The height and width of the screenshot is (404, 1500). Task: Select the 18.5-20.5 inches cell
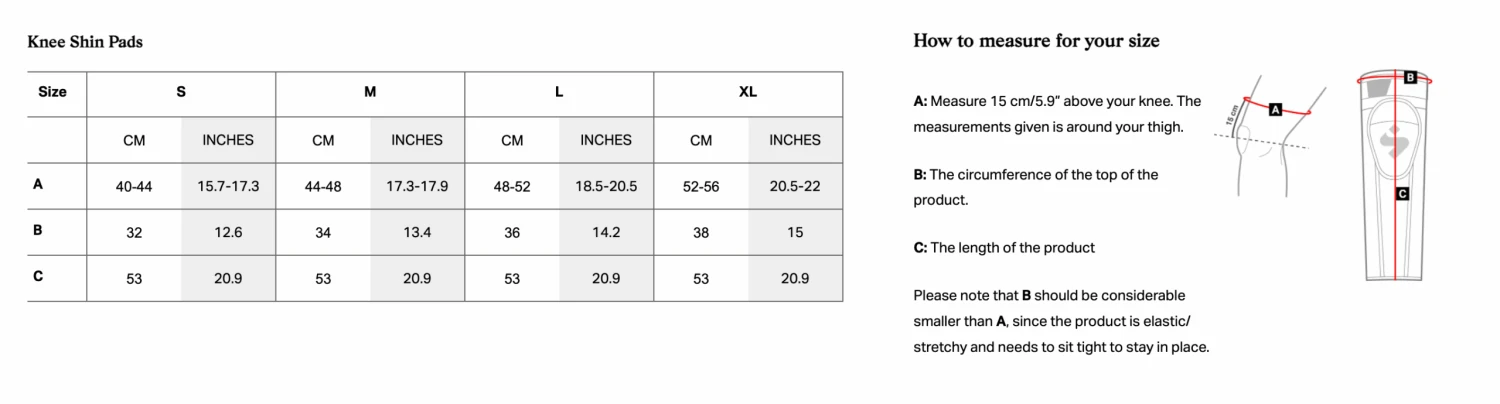pos(606,187)
